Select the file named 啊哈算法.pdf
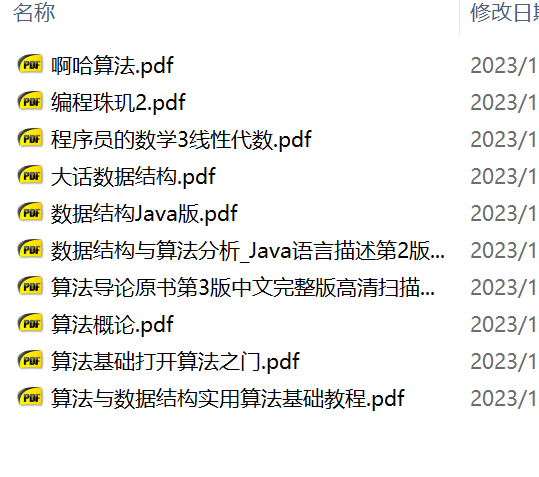Image resolution: width=539 pixels, height=477 pixels. point(112,65)
